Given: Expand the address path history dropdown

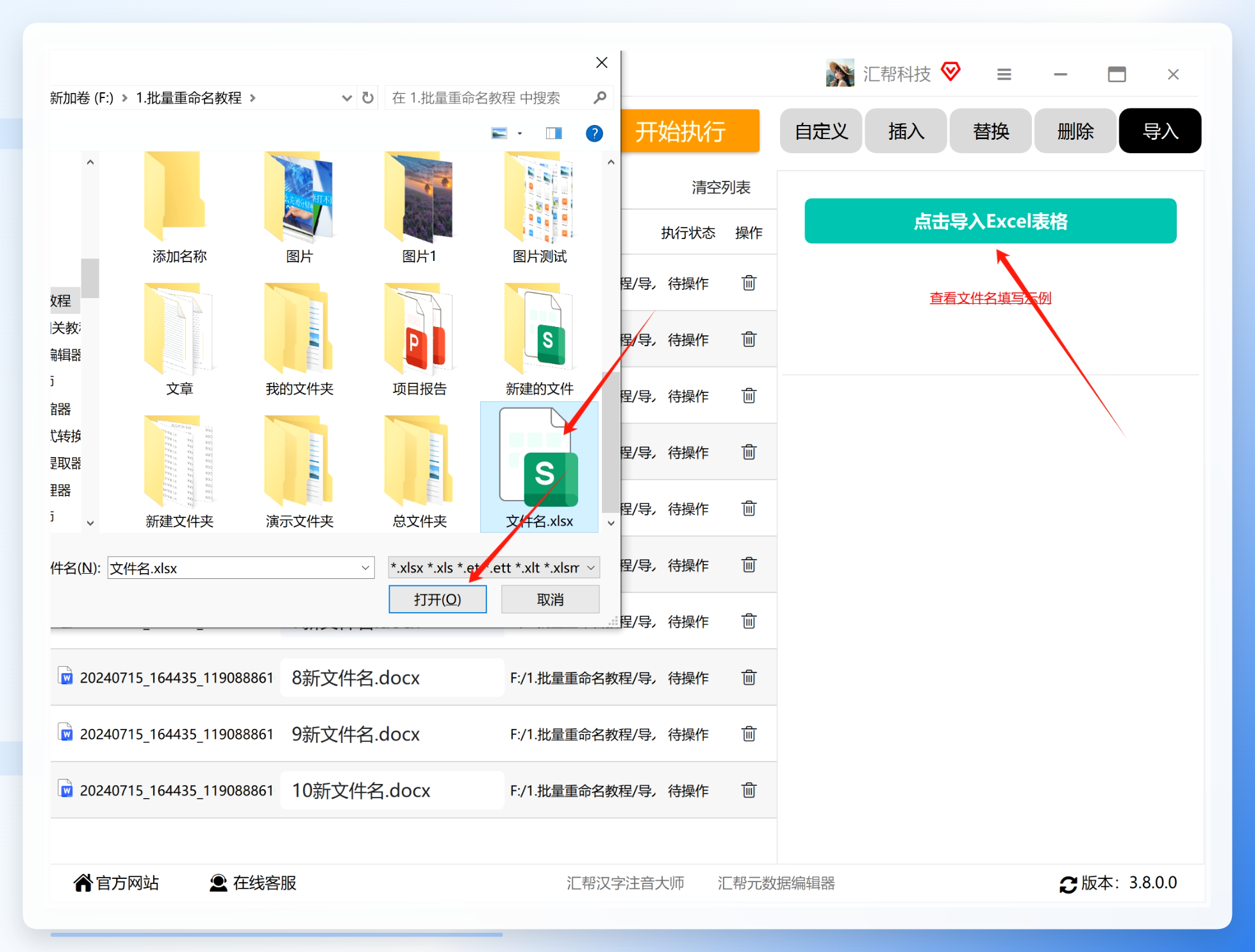Looking at the screenshot, I should (x=347, y=98).
